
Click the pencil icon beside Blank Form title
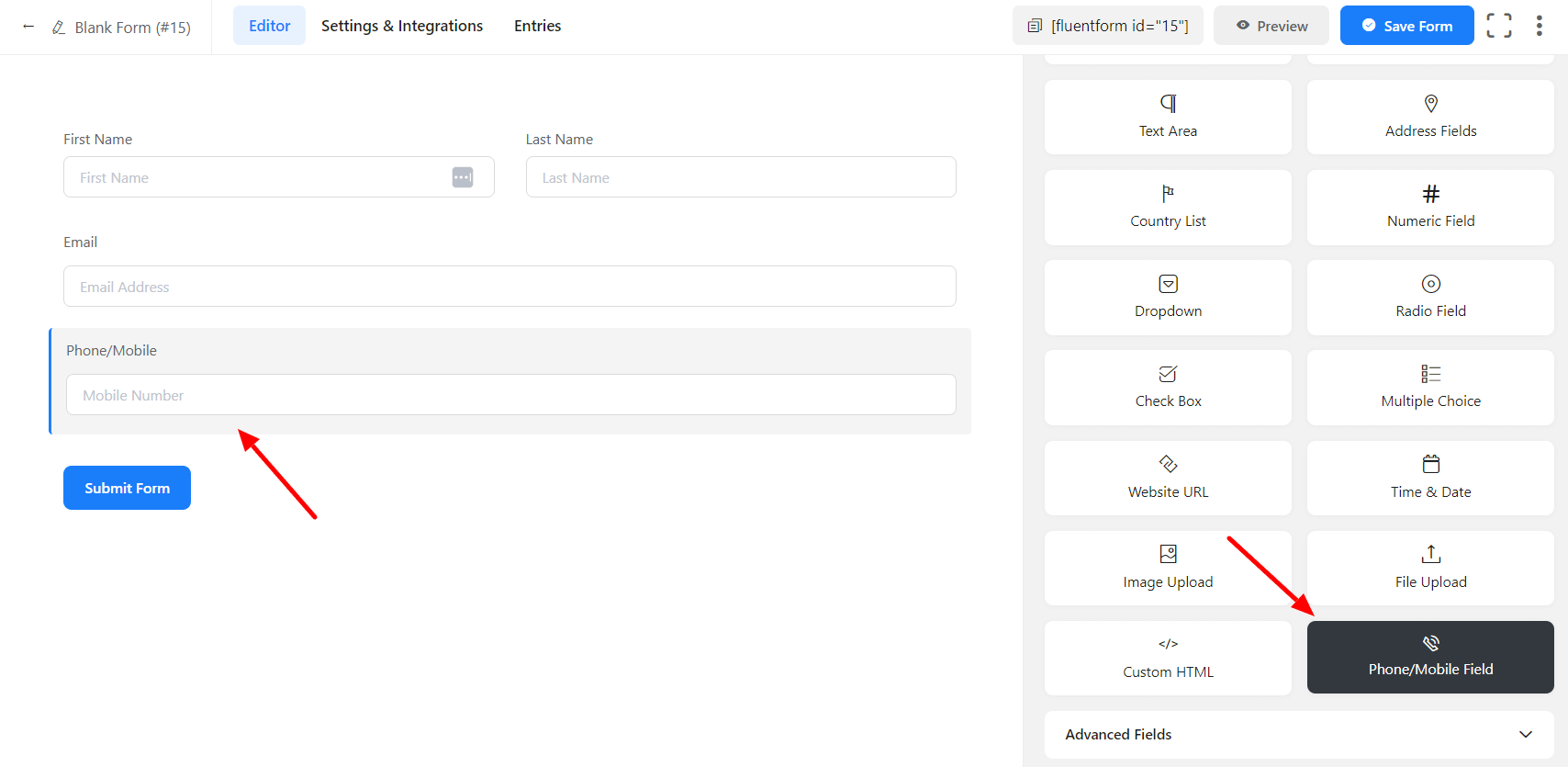[x=59, y=28]
